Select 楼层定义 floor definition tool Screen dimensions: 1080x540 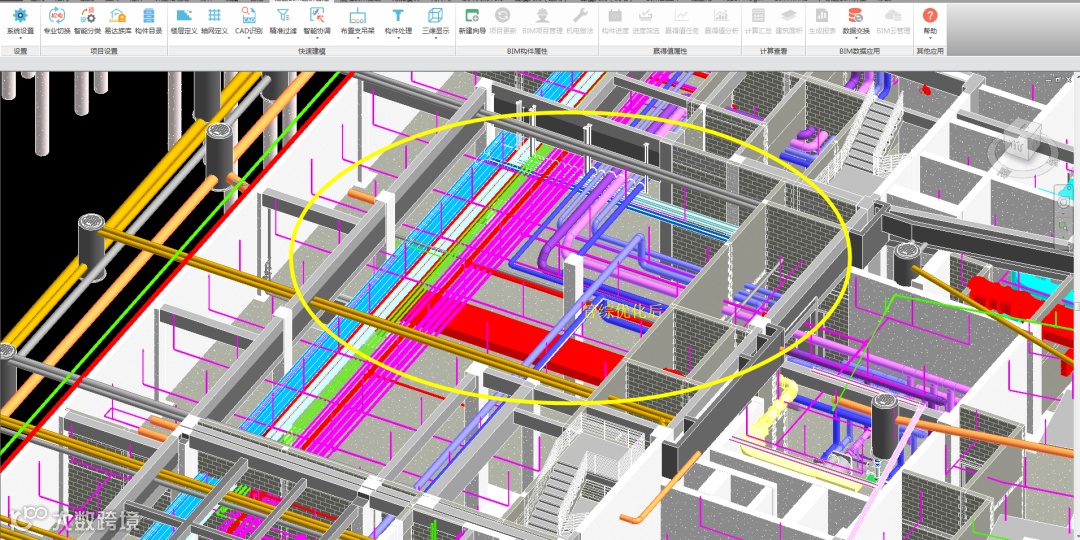tap(184, 21)
